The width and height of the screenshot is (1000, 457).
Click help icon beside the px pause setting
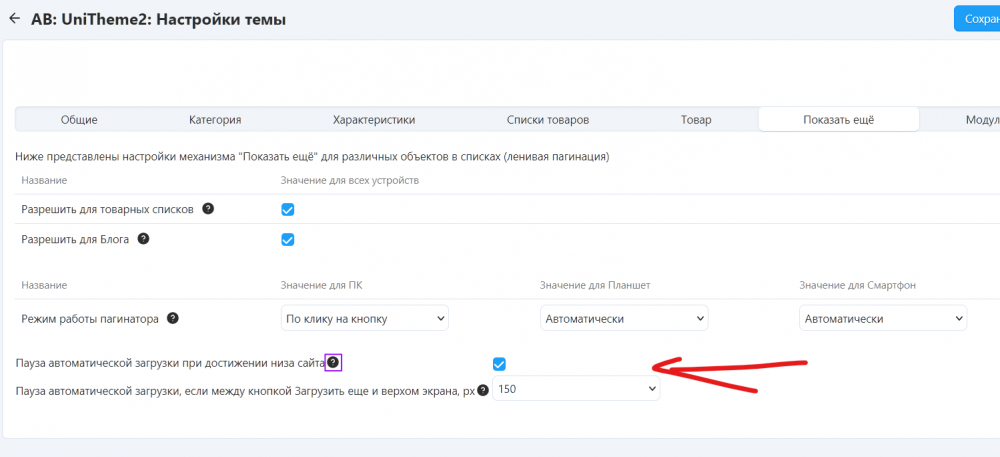pos(483,390)
